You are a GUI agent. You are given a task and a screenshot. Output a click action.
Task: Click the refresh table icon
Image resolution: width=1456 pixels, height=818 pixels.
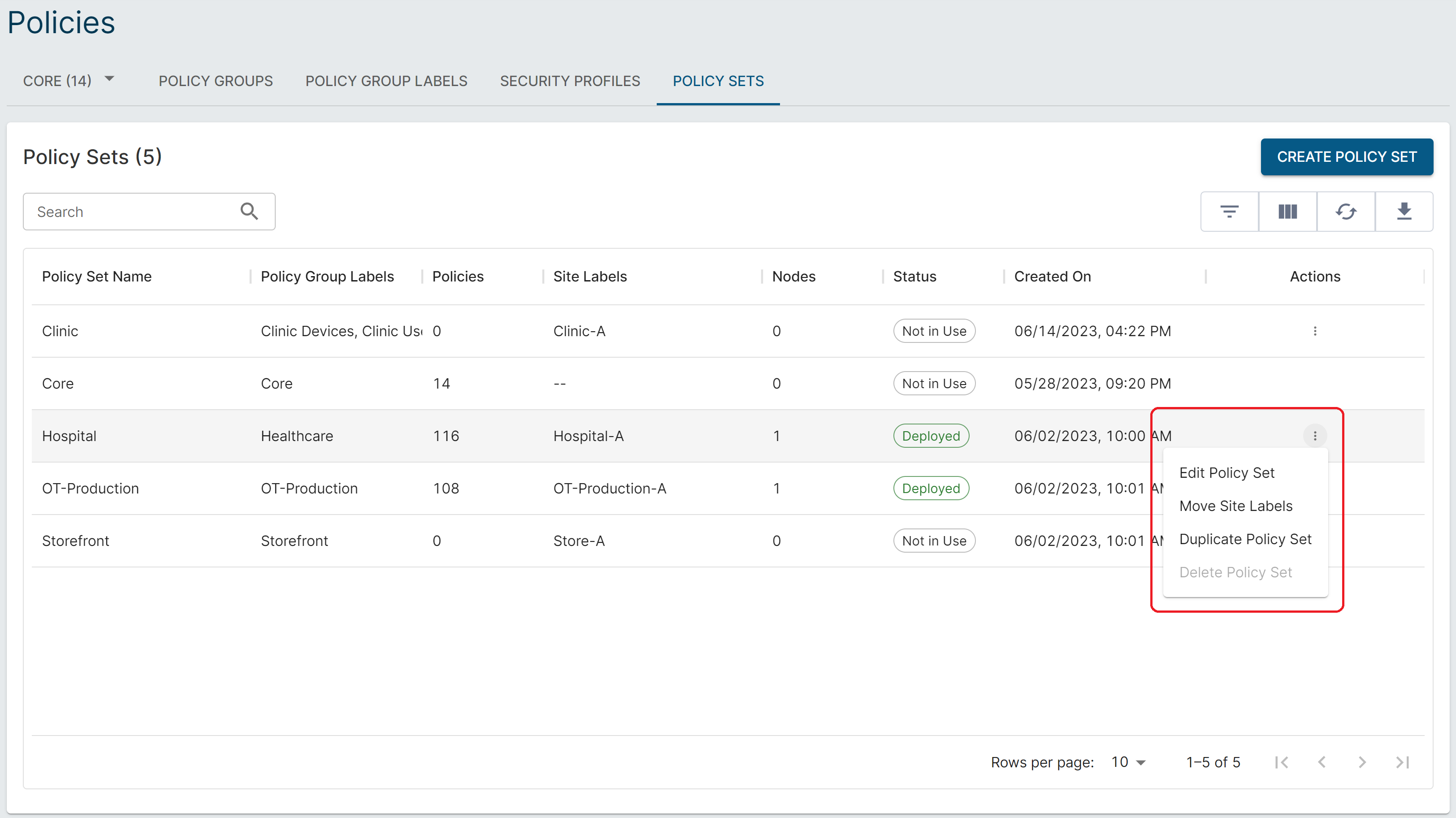pos(1346,212)
